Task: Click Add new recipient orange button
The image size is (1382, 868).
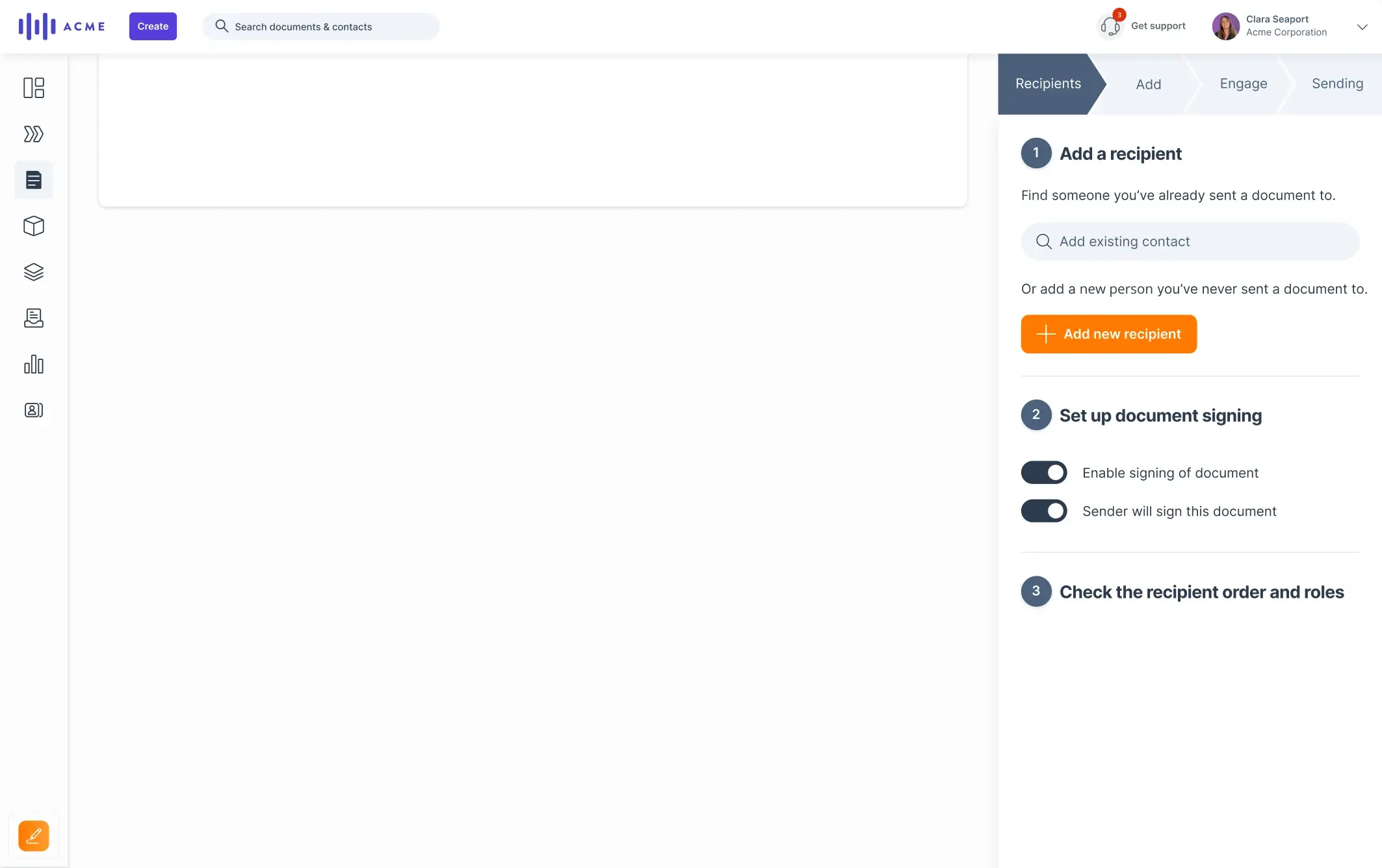Action: tap(1109, 334)
